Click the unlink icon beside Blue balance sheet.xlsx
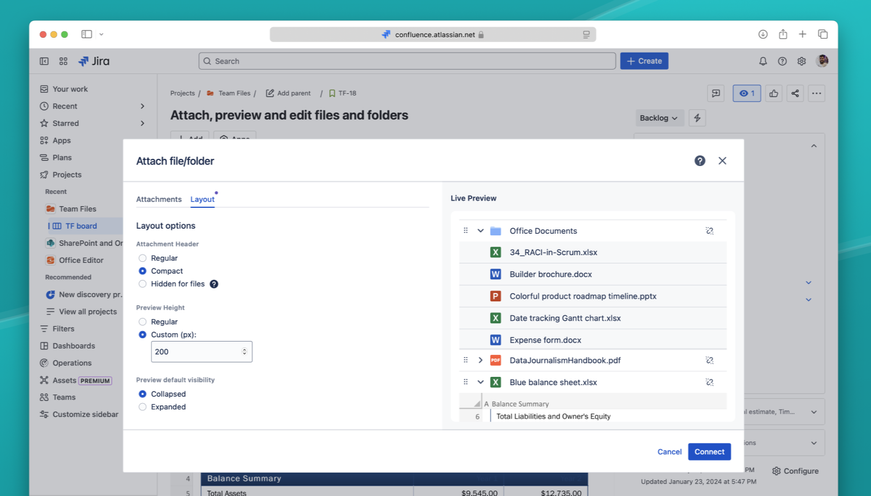This screenshot has height=496, width=871. tap(709, 382)
